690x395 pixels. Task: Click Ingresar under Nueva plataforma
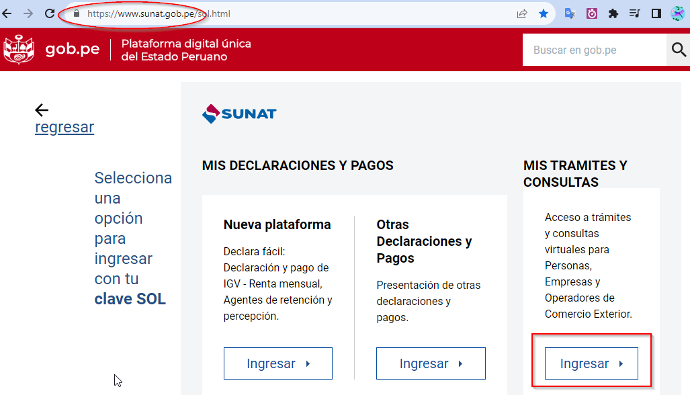[278, 363]
